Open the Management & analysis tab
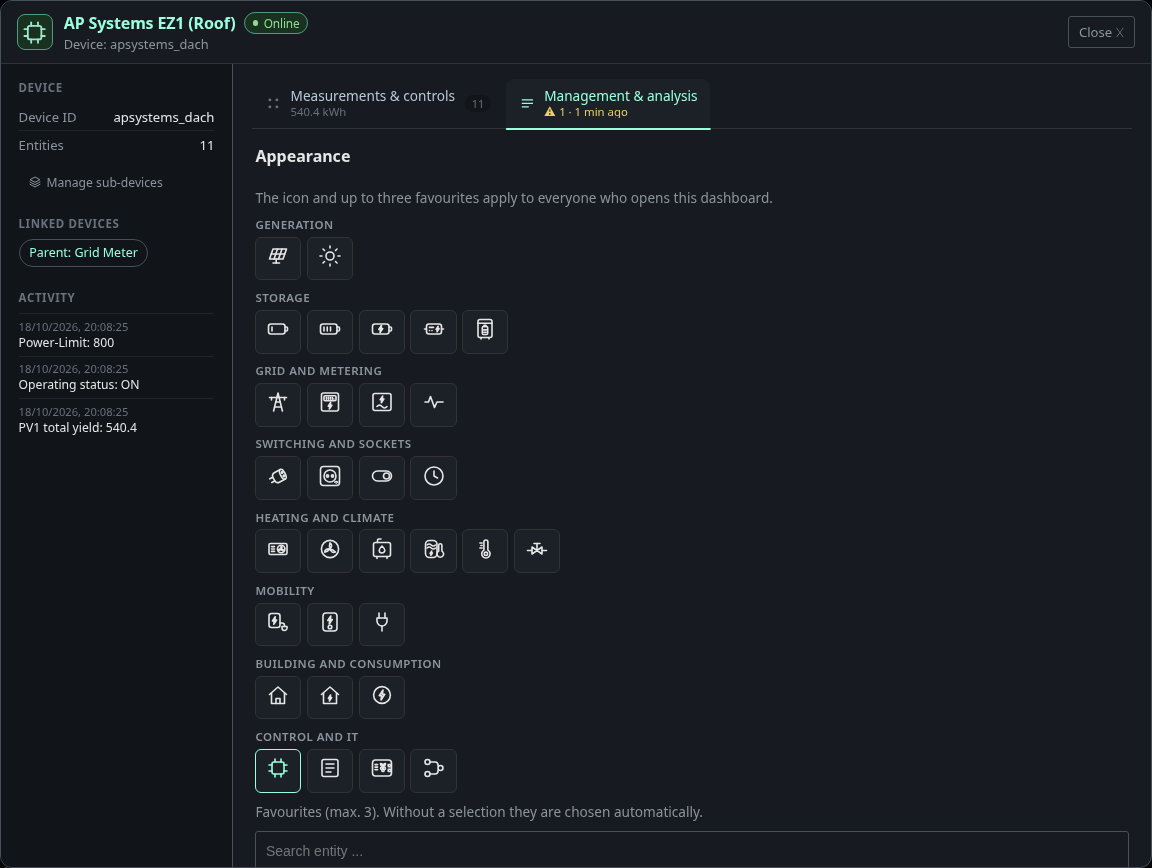This screenshot has width=1152, height=868. (x=608, y=104)
